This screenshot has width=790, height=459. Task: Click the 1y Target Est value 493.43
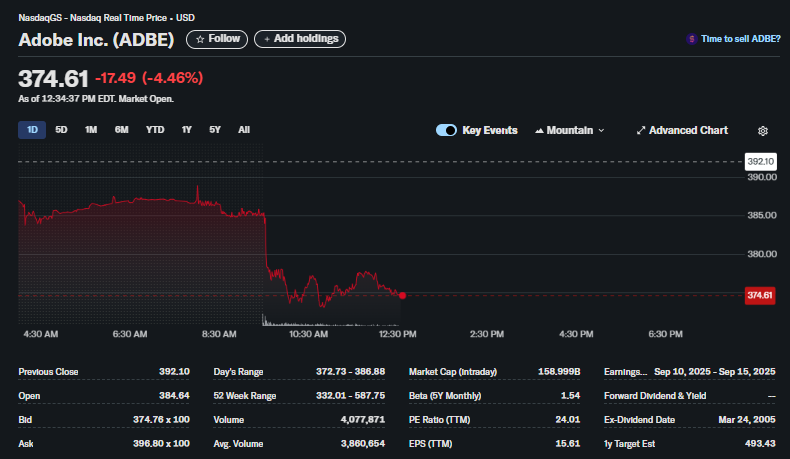[x=760, y=444]
